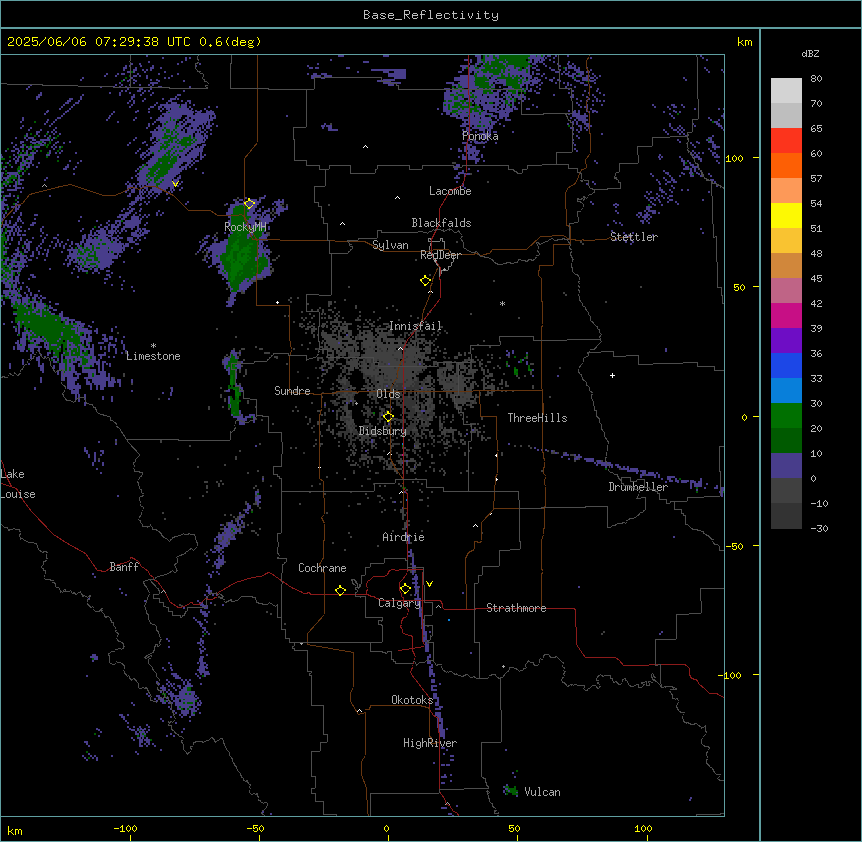Click the yellow diamond marker above Calgary label
862x842 pixels.
tap(405, 589)
